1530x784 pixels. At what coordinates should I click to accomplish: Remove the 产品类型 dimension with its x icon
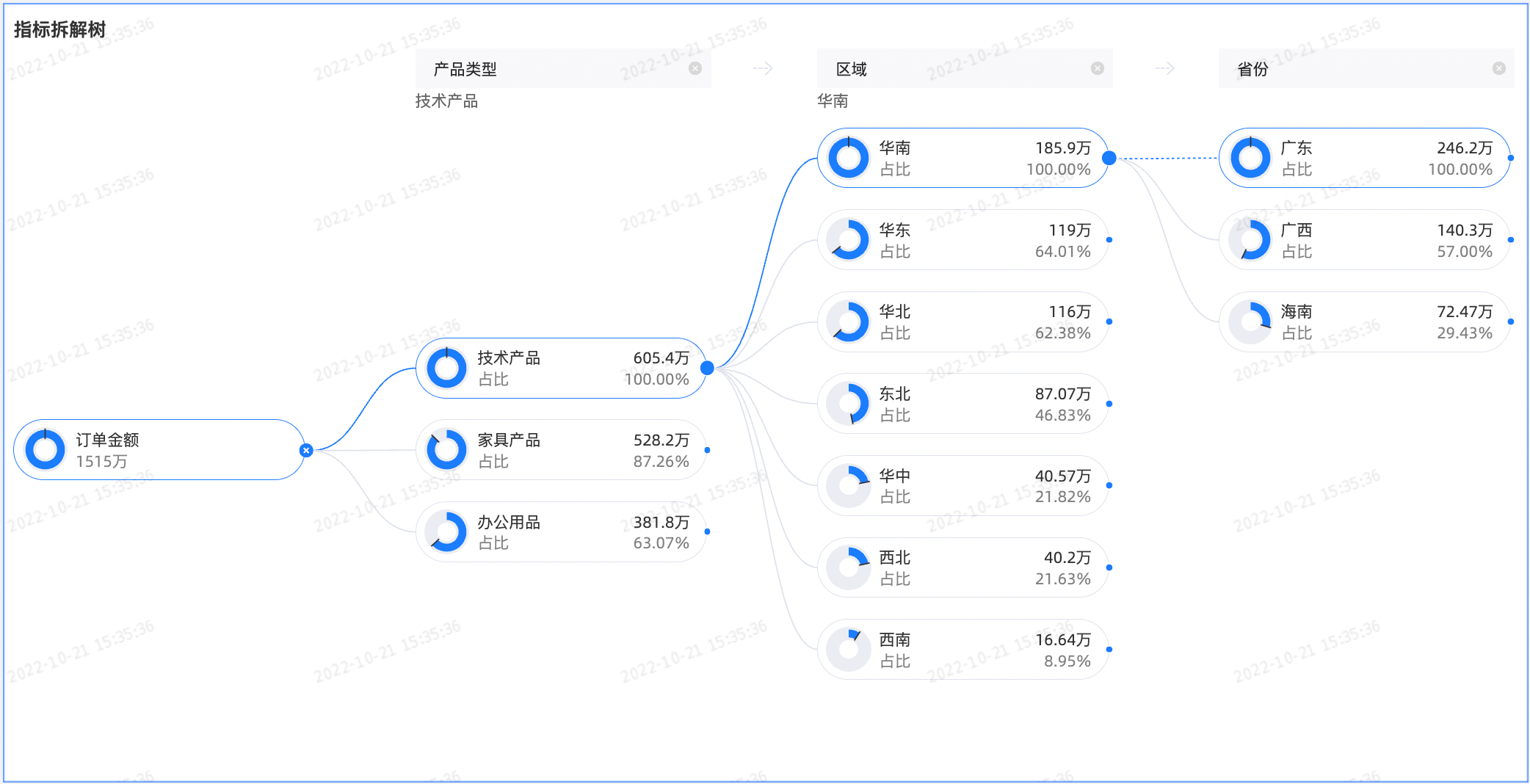coord(695,68)
